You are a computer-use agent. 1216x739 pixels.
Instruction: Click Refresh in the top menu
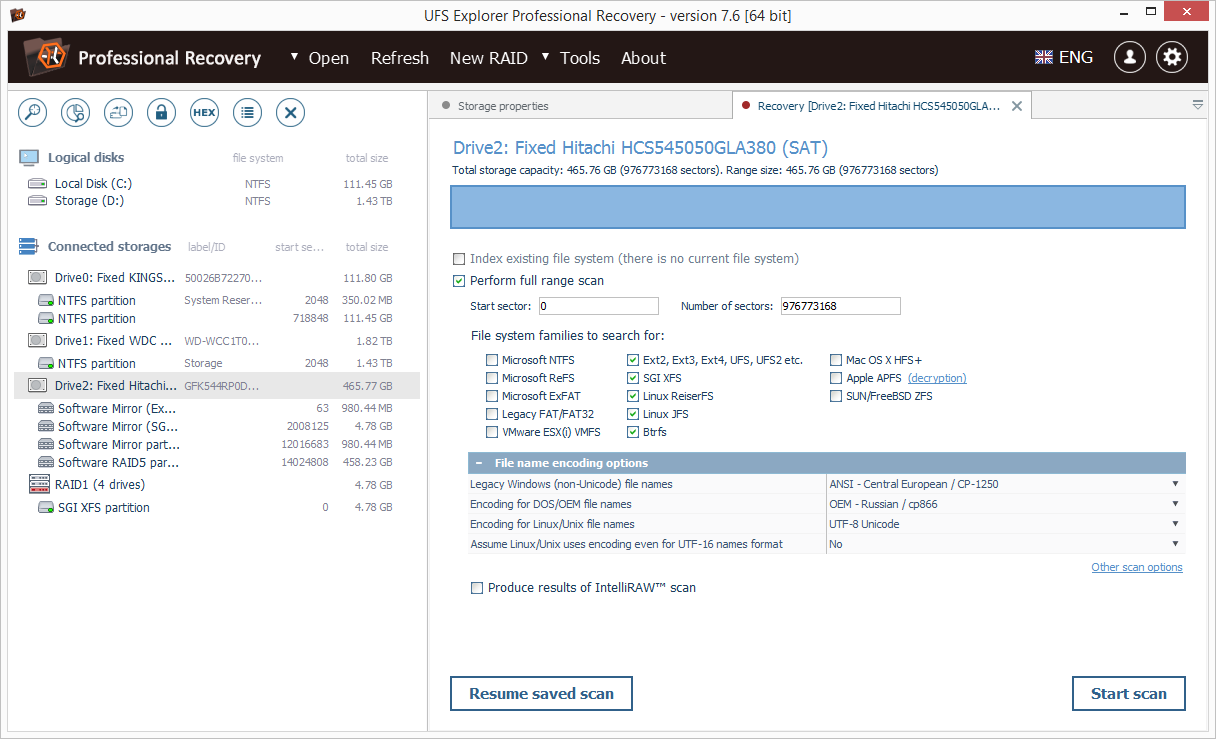pyautogui.click(x=400, y=58)
